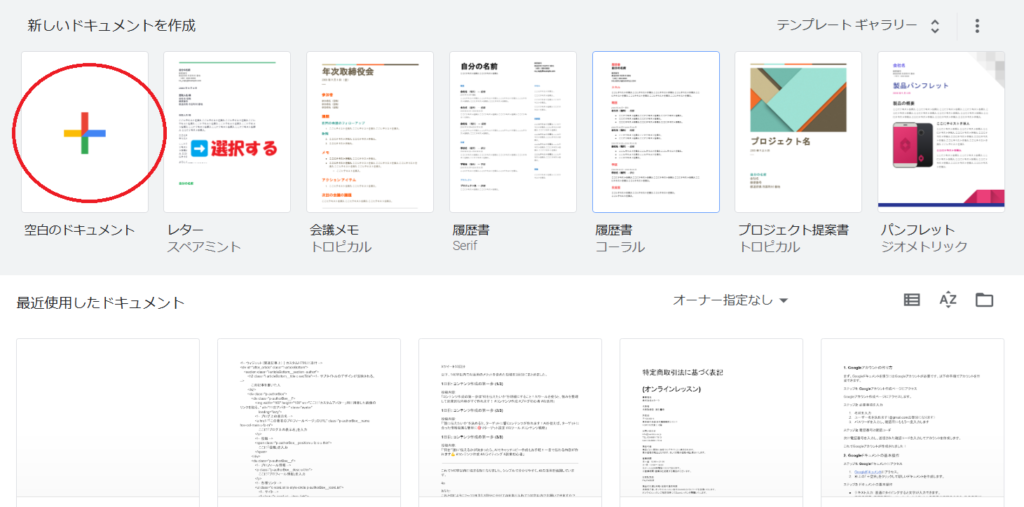Open the third recent document with bracketed headings
The width and height of the screenshot is (1024, 507).
point(510,422)
